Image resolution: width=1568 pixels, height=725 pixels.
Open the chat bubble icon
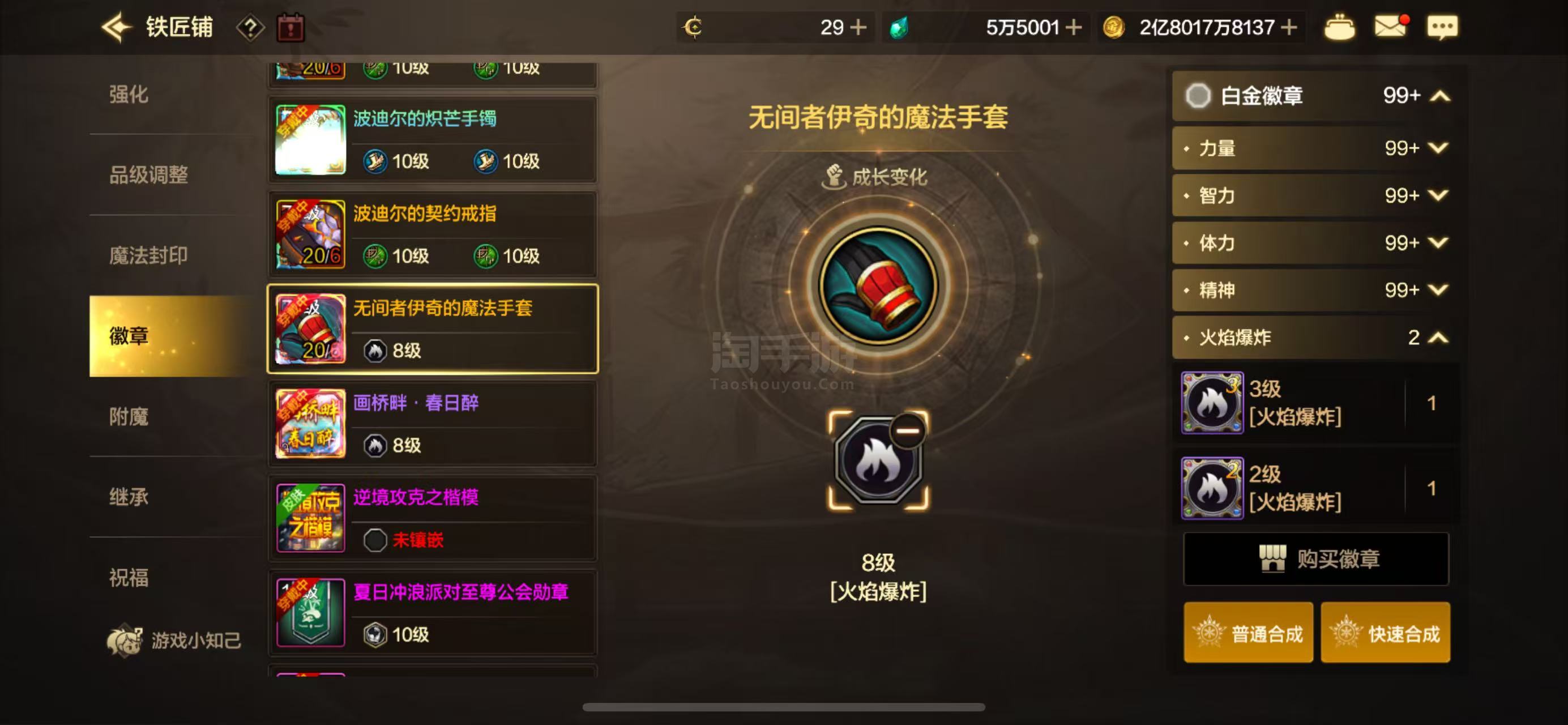[x=1442, y=27]
